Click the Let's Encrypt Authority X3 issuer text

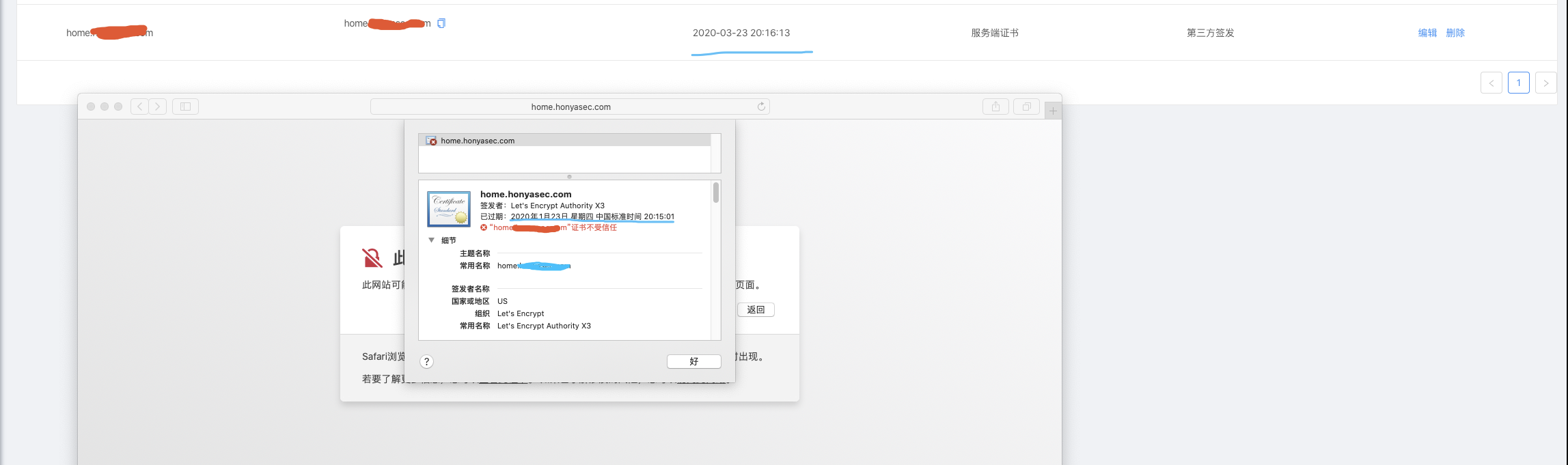click(x=558, y=206)
